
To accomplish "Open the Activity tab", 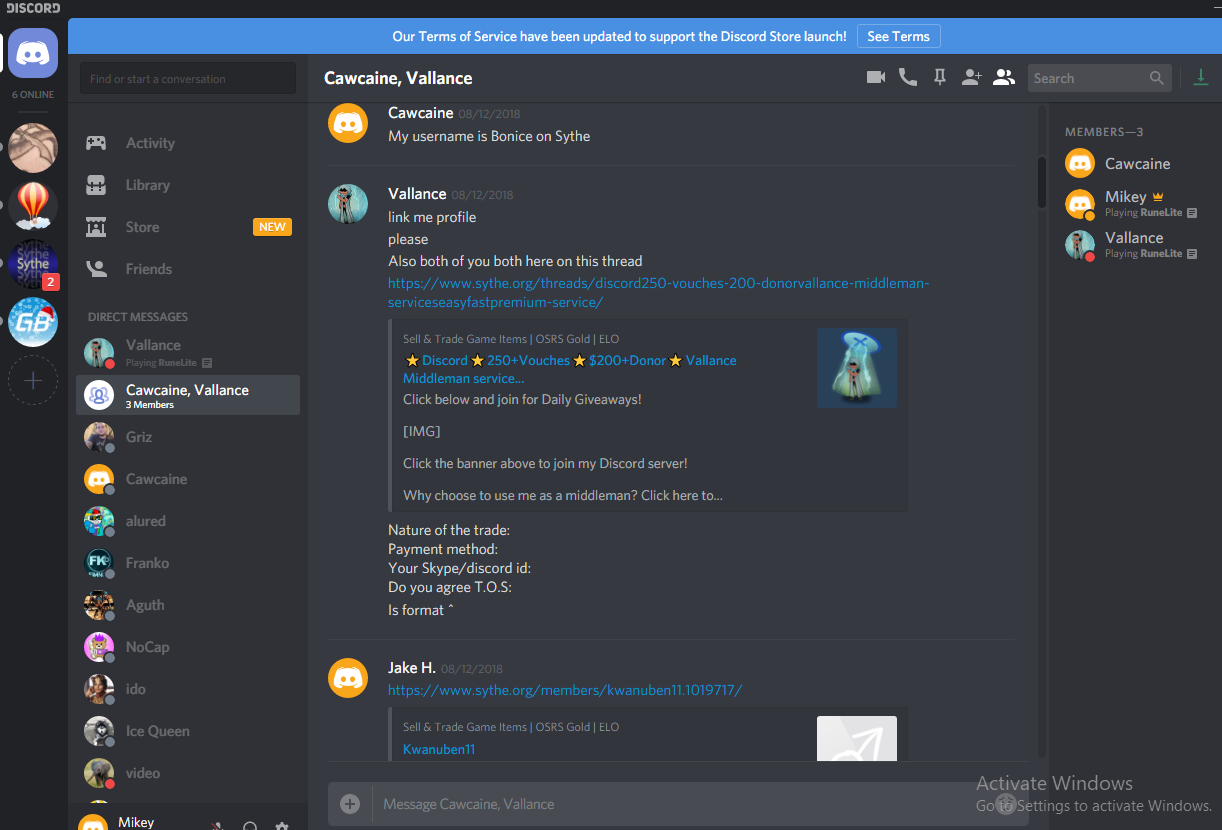I will (188, 143).
